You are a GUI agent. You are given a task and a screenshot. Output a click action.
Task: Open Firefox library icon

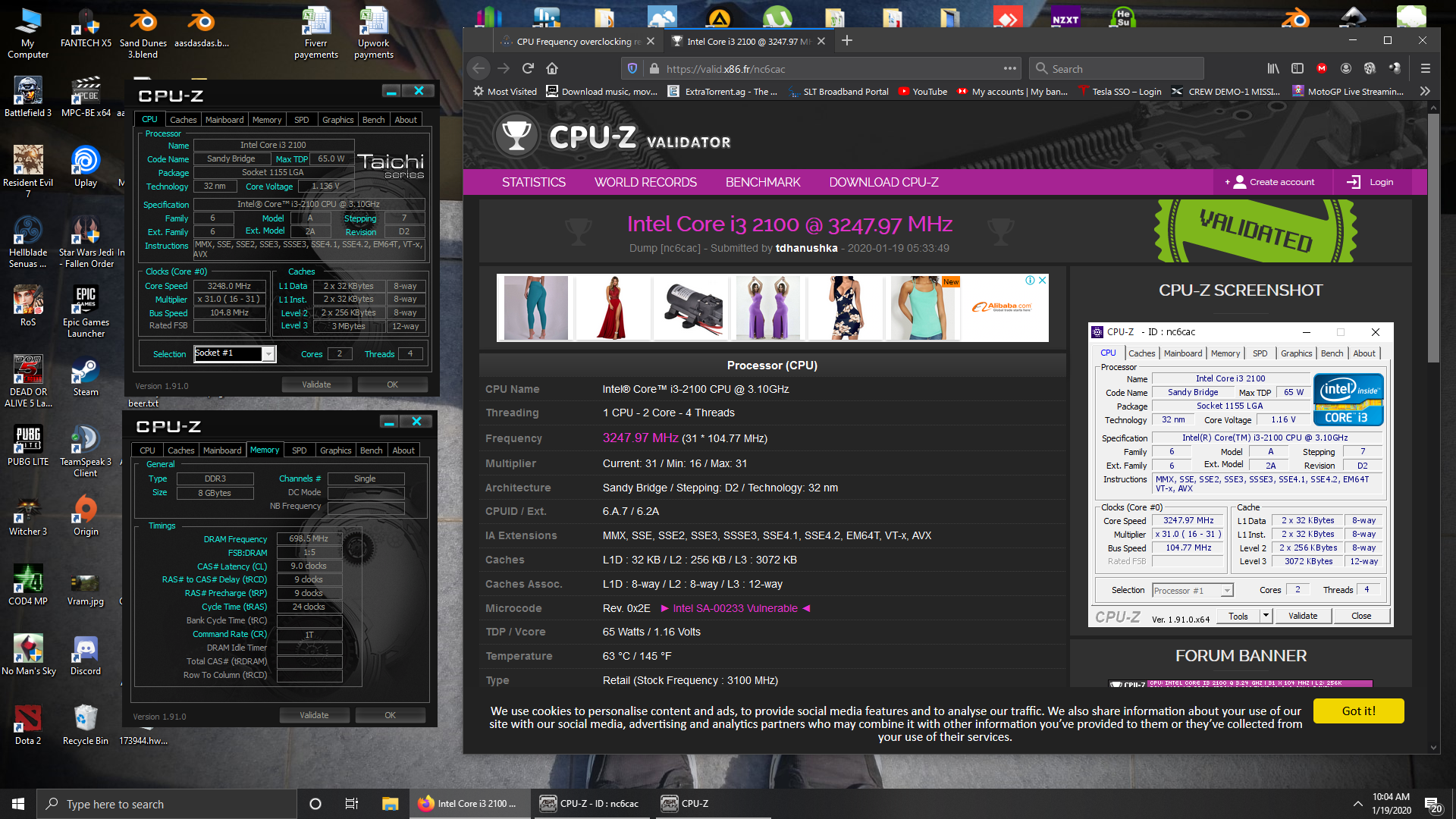click(x=1273, y=68)
